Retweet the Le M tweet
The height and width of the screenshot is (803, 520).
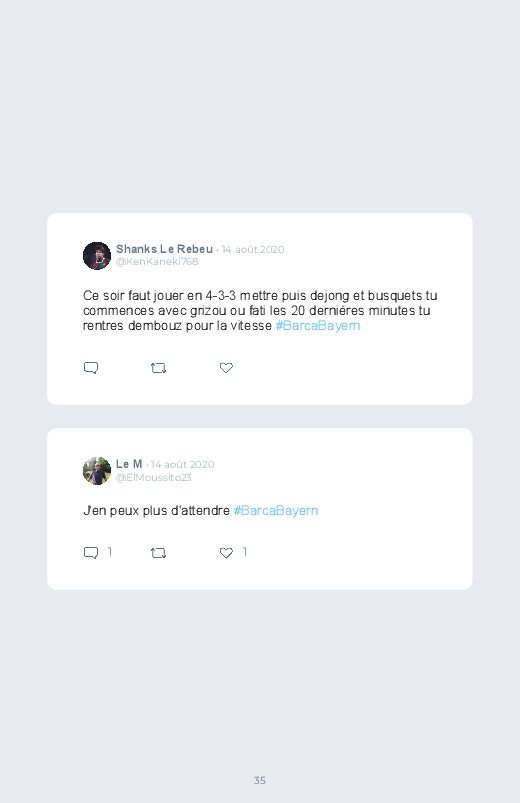pos(158,553)
